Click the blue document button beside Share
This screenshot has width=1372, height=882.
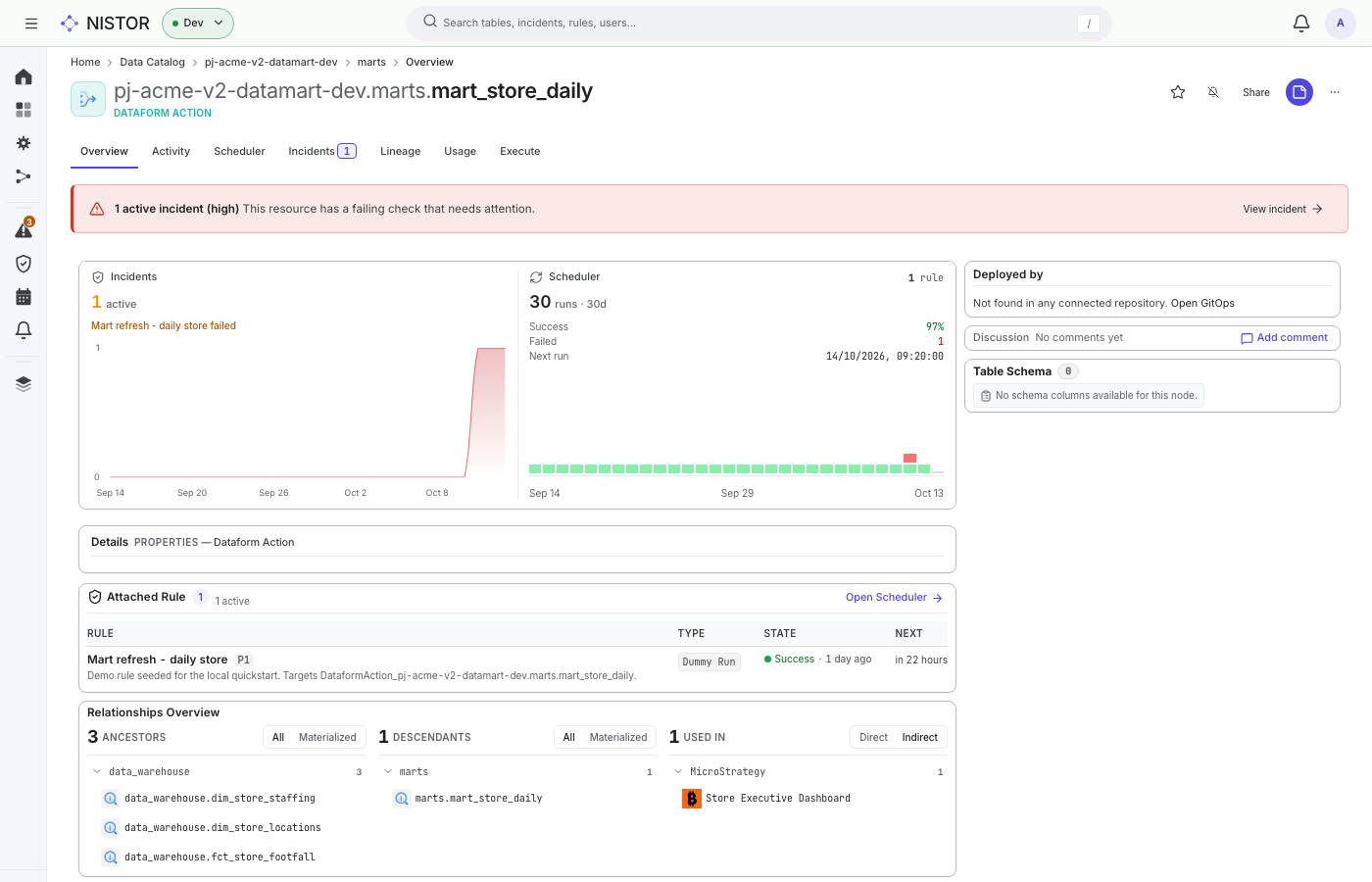click(1299, 92)
